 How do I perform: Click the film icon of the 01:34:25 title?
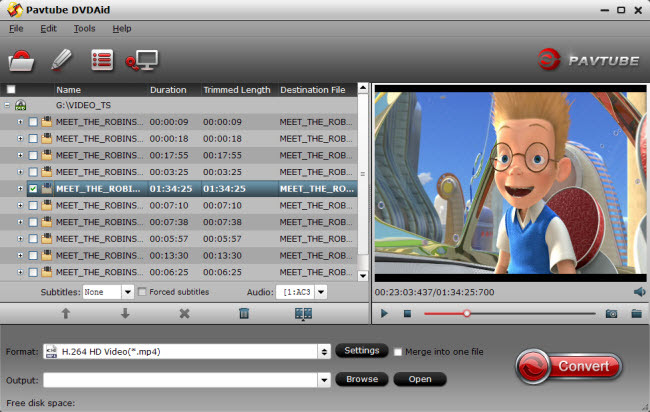click(x=46, y=189)
